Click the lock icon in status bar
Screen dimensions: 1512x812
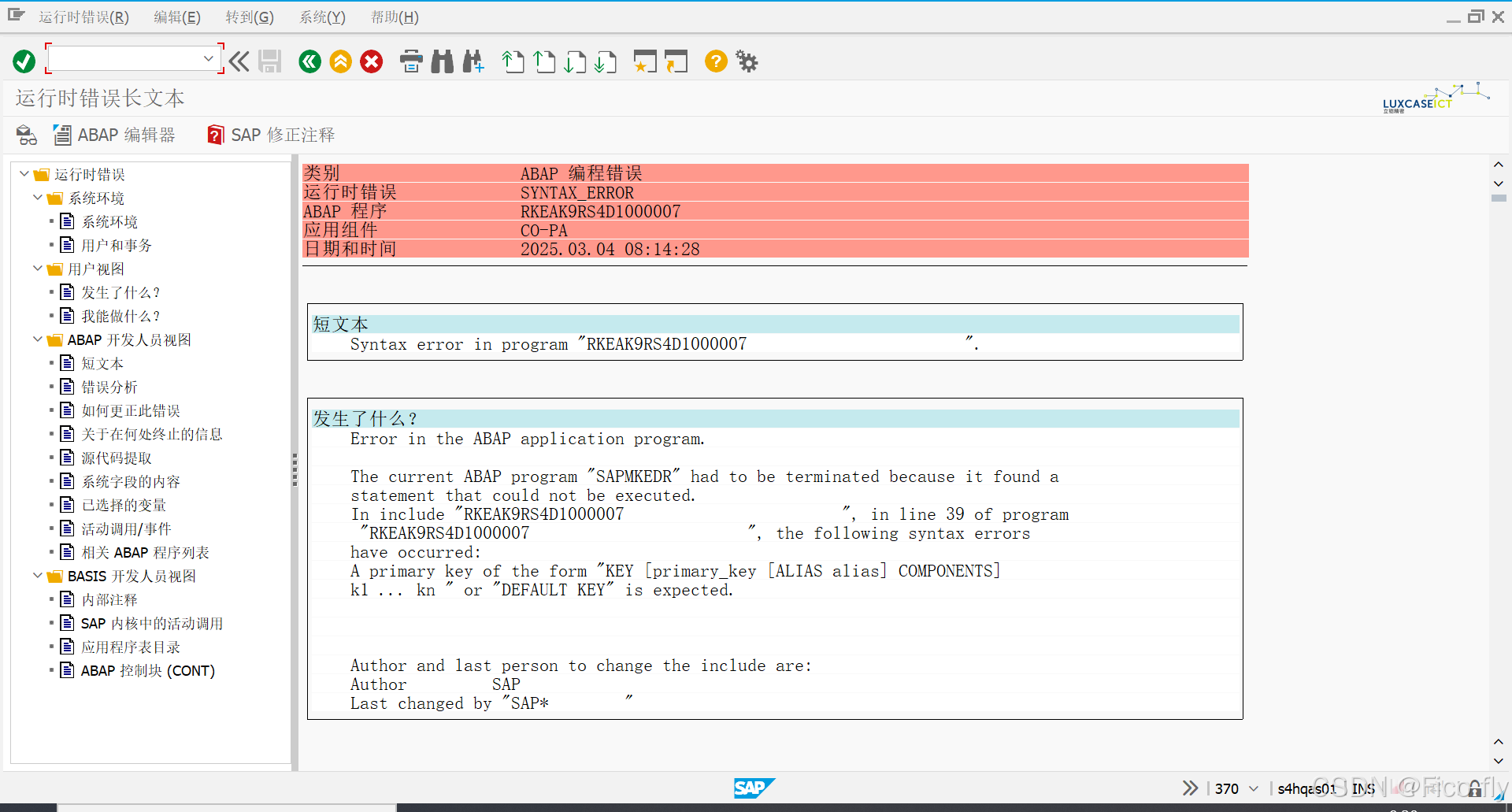[x=1475, y=788]
